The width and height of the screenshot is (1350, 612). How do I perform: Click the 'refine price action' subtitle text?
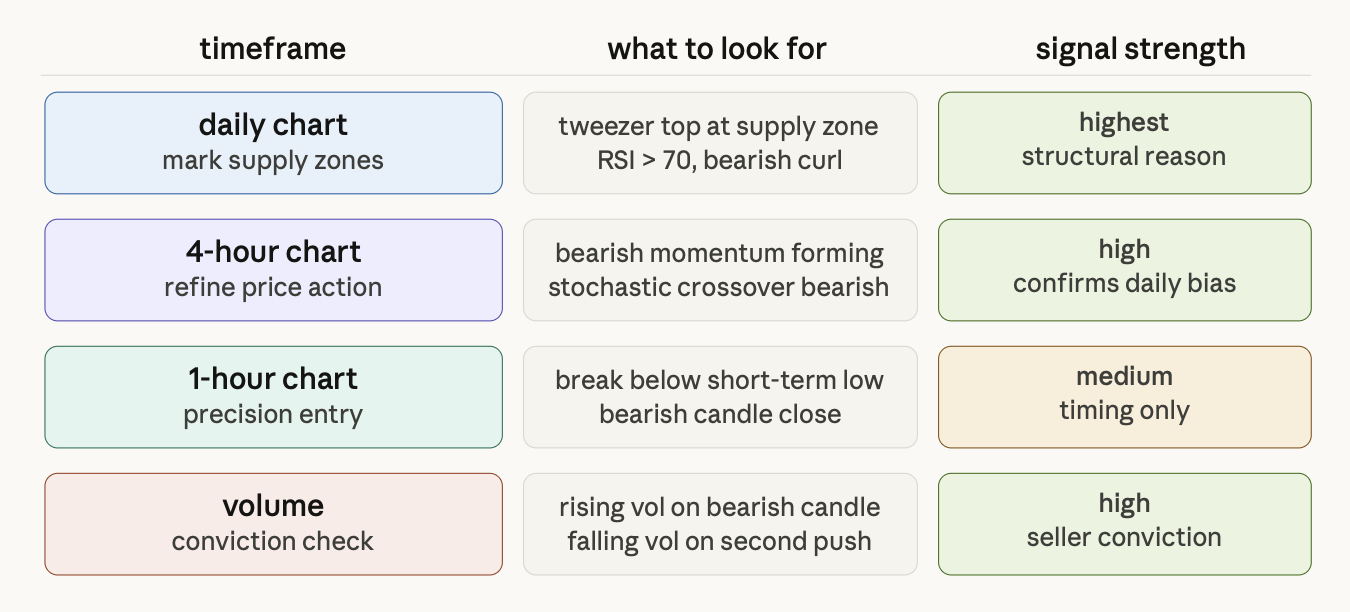pyautogui.click(x=273, y=287)
